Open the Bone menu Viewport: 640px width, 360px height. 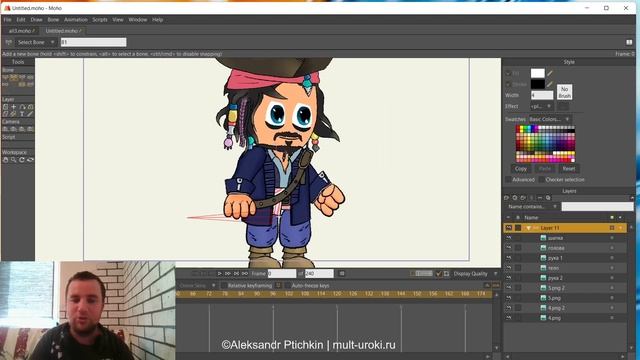(53, 20)
